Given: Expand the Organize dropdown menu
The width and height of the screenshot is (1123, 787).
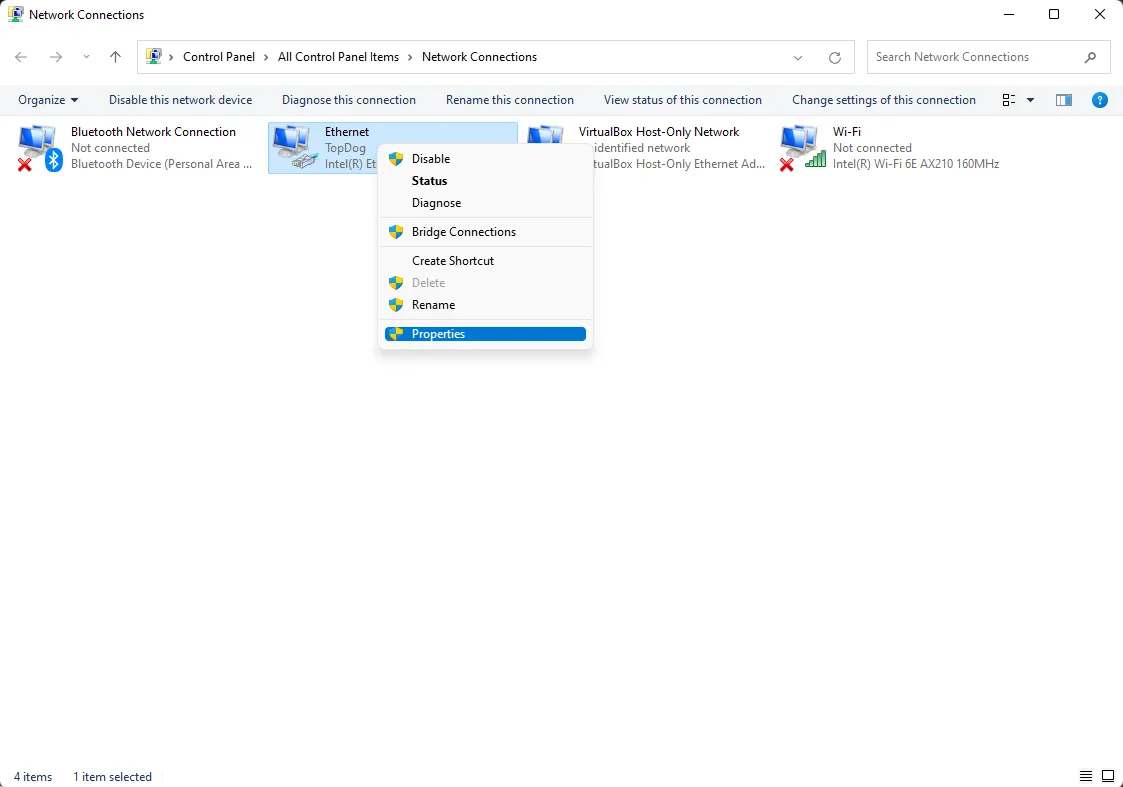Looking at the screenshot, I should (x=48, y=100).
